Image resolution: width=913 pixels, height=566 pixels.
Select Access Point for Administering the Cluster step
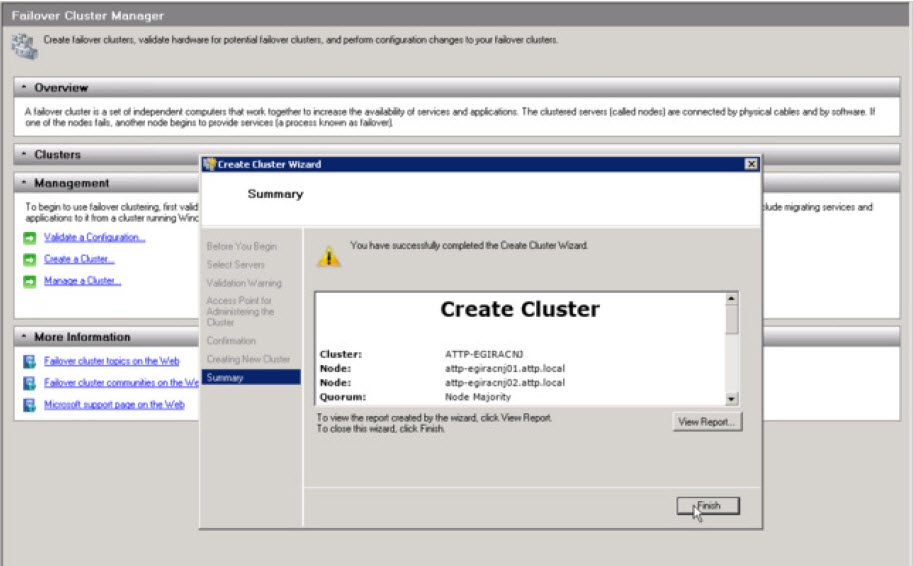tap(240, 311)
